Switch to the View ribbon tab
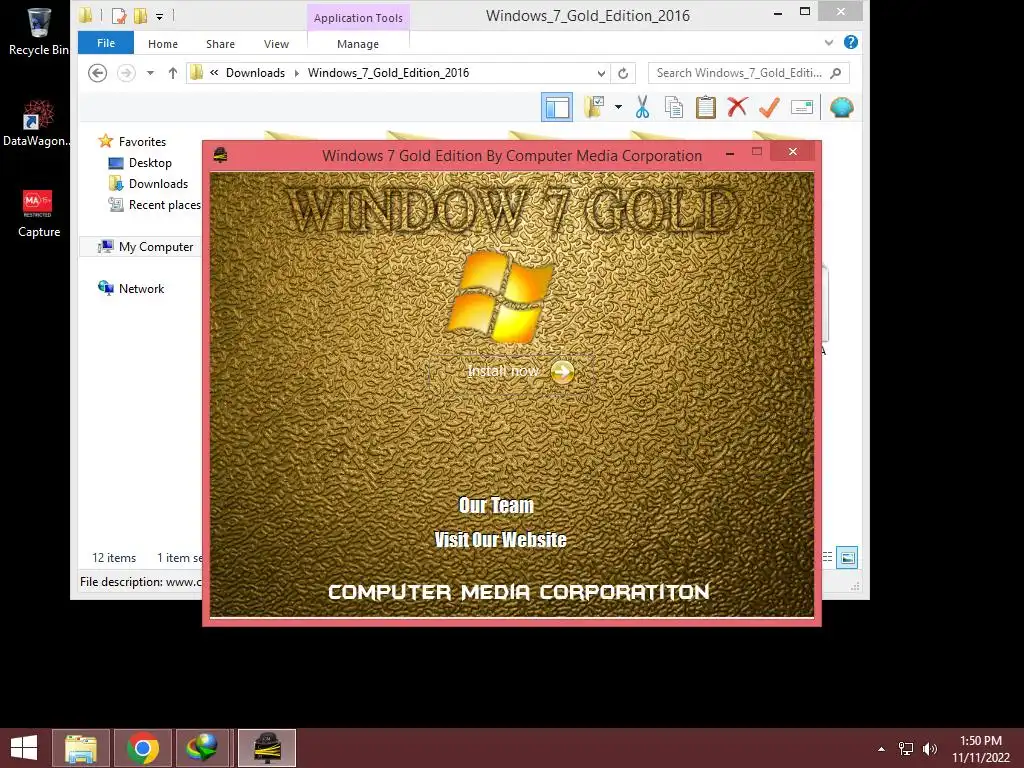This screenshot has height=768, width=1024. pyautogui.click(x=276, y=44)
